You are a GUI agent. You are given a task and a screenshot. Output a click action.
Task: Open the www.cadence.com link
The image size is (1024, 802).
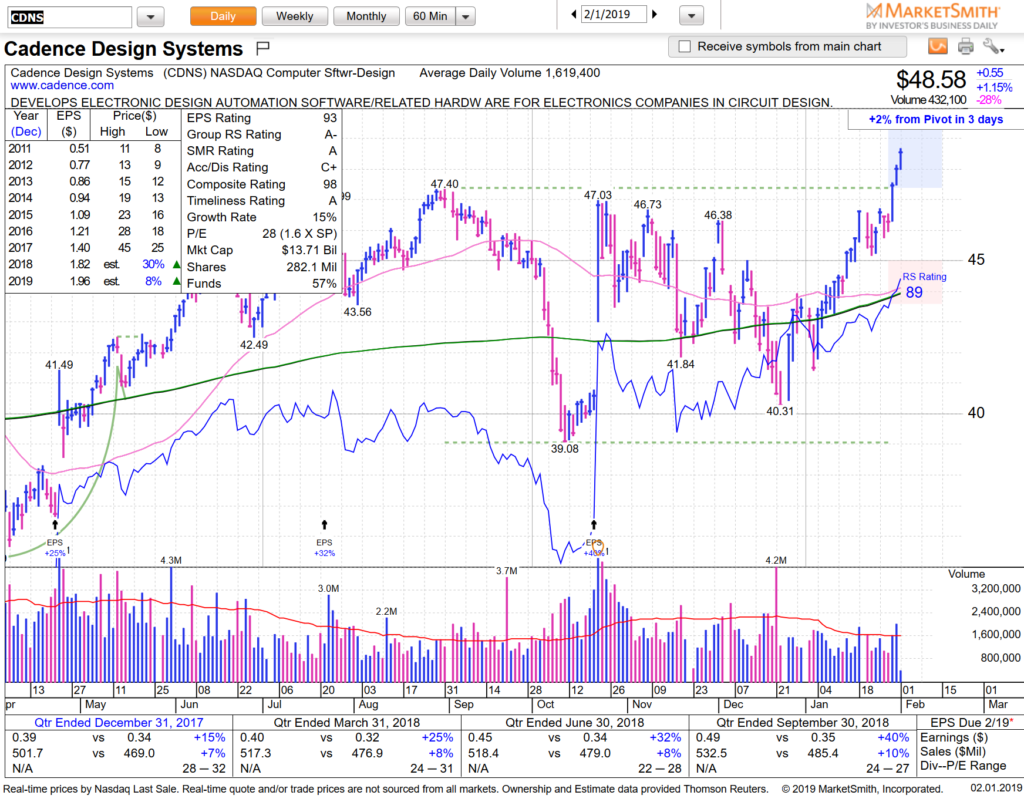click(62, 86)
